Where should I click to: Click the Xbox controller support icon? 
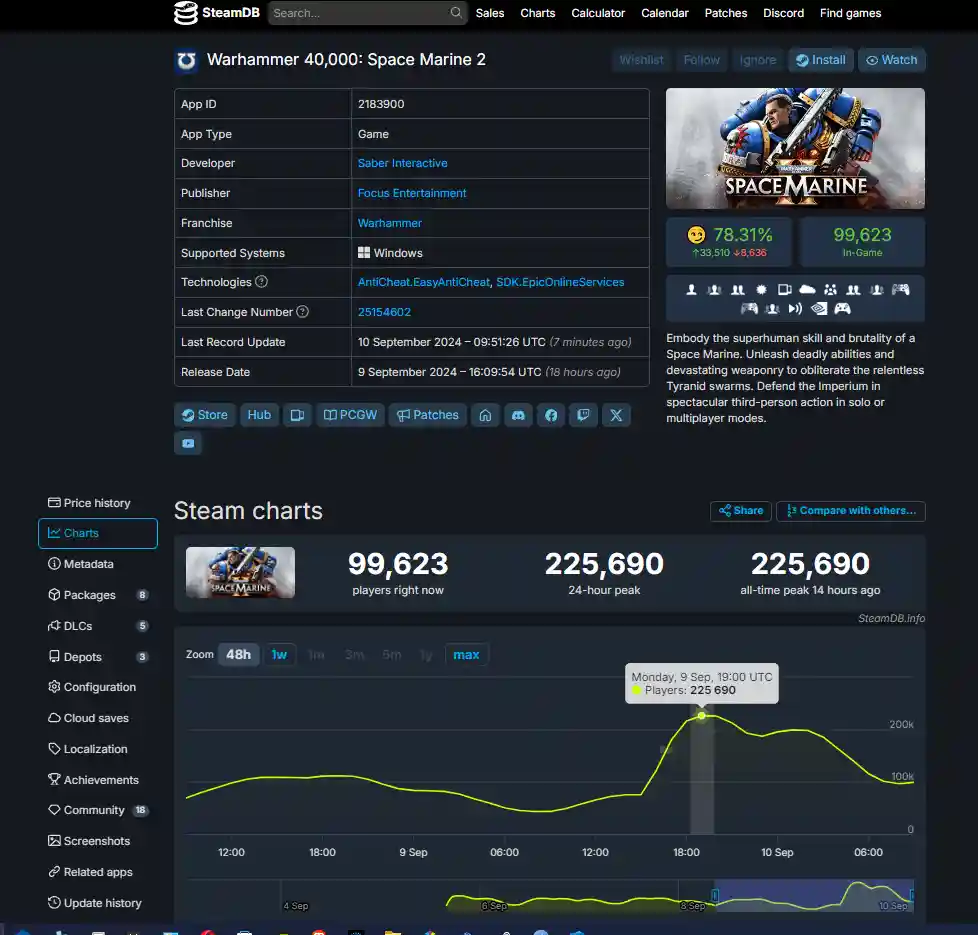tap(842, 308)
